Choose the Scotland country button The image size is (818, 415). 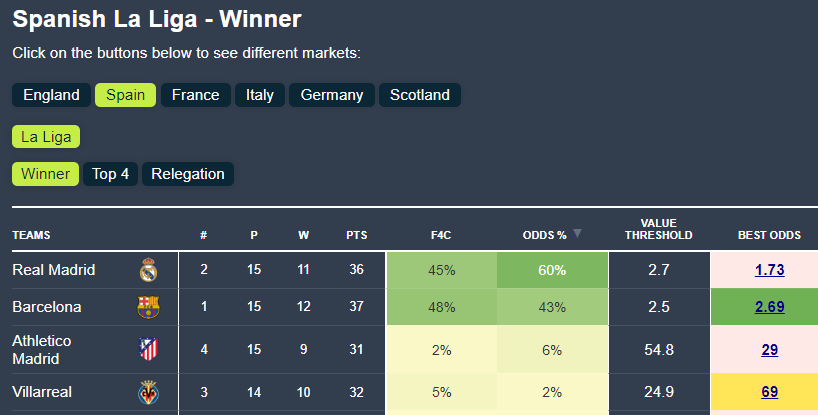[420, 95]
